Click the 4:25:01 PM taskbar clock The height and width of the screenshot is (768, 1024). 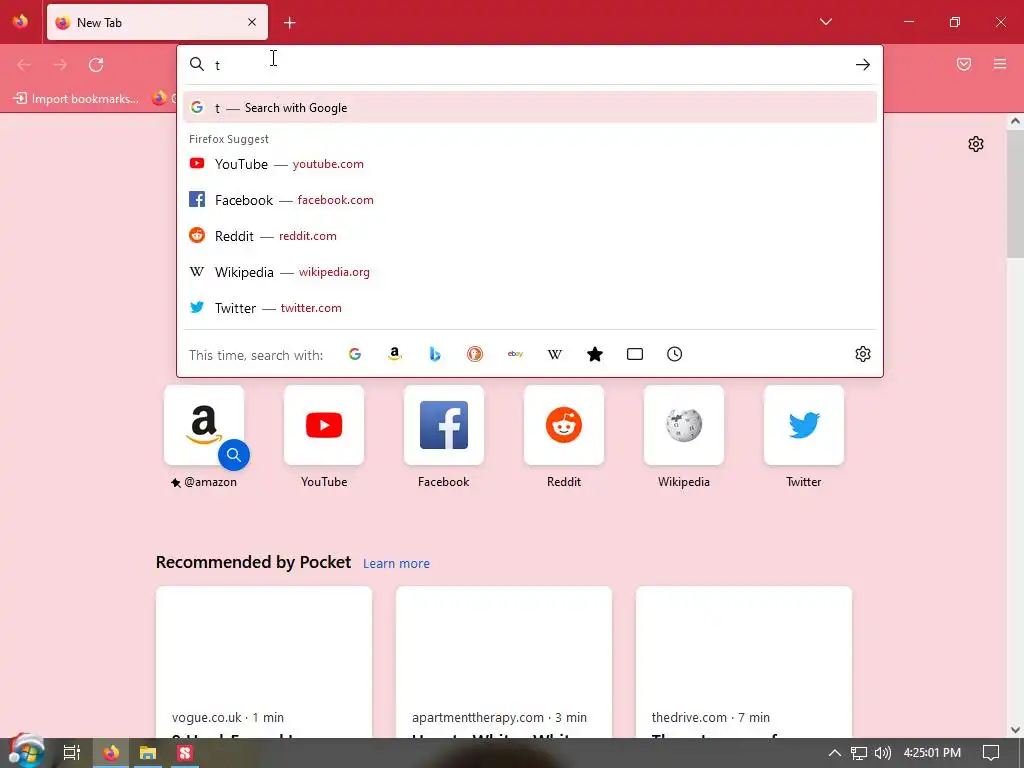(933, 753)
